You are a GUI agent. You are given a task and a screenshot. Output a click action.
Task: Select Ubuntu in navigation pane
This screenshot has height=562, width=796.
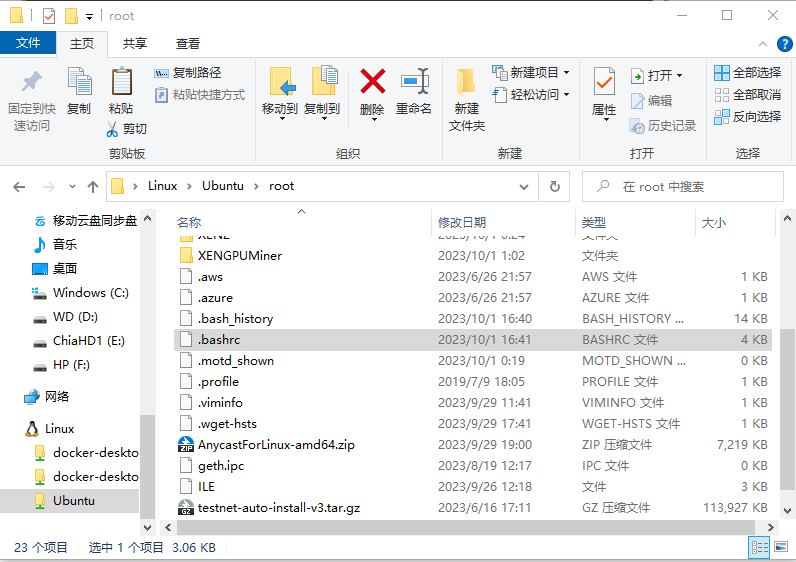[x=69, y=501]
